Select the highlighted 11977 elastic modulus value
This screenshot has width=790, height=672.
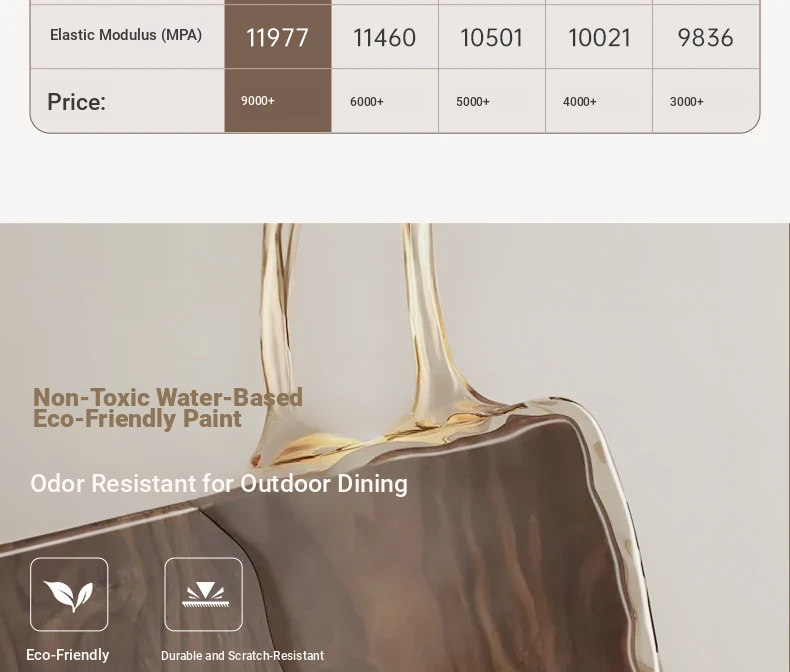[x=277, y=38]
